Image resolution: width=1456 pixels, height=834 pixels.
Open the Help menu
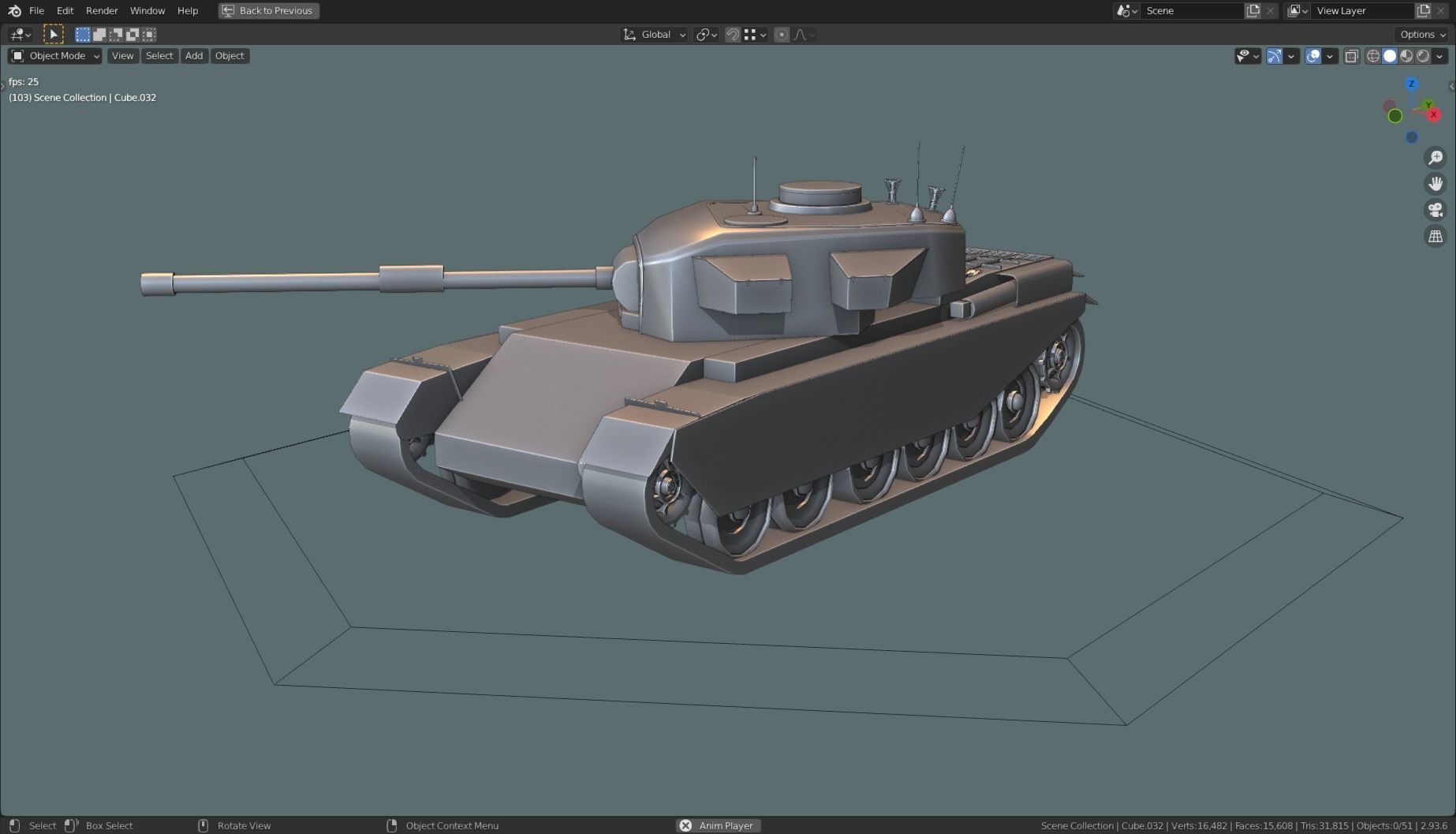click(x=188, y=11)
